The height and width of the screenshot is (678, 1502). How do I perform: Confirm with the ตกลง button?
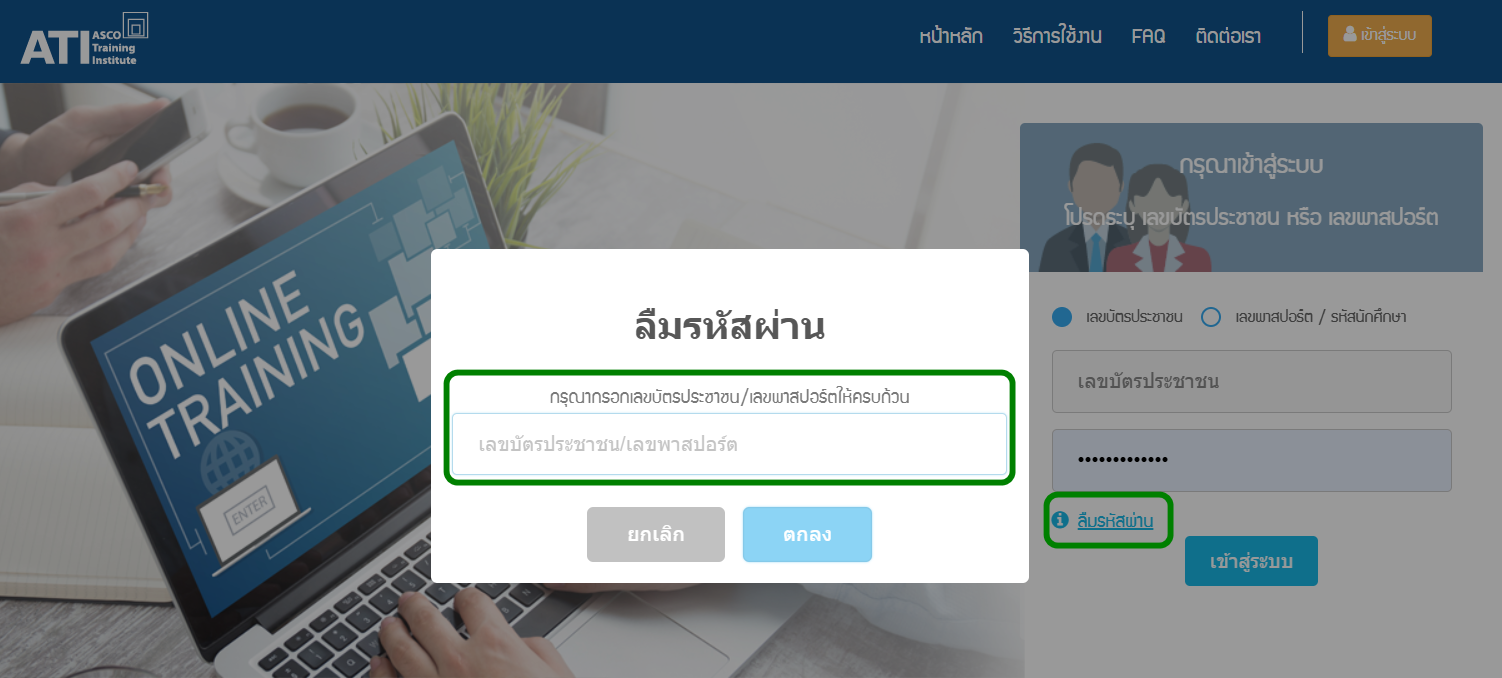click(x=807, y=535)
